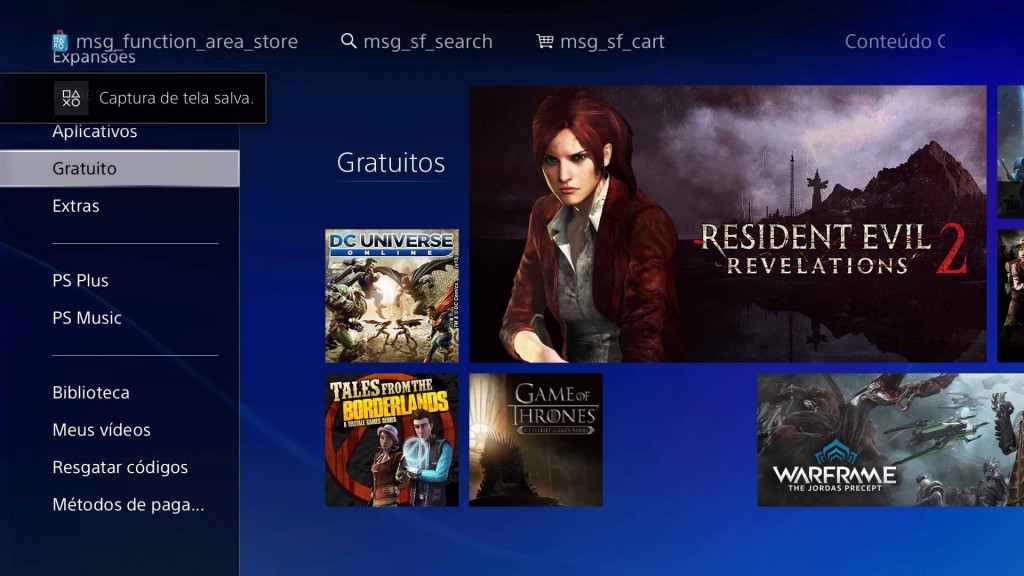Viewport: 1024px width, 576px height.
Task: Open the PS Plus section
Action: [80, 281]
